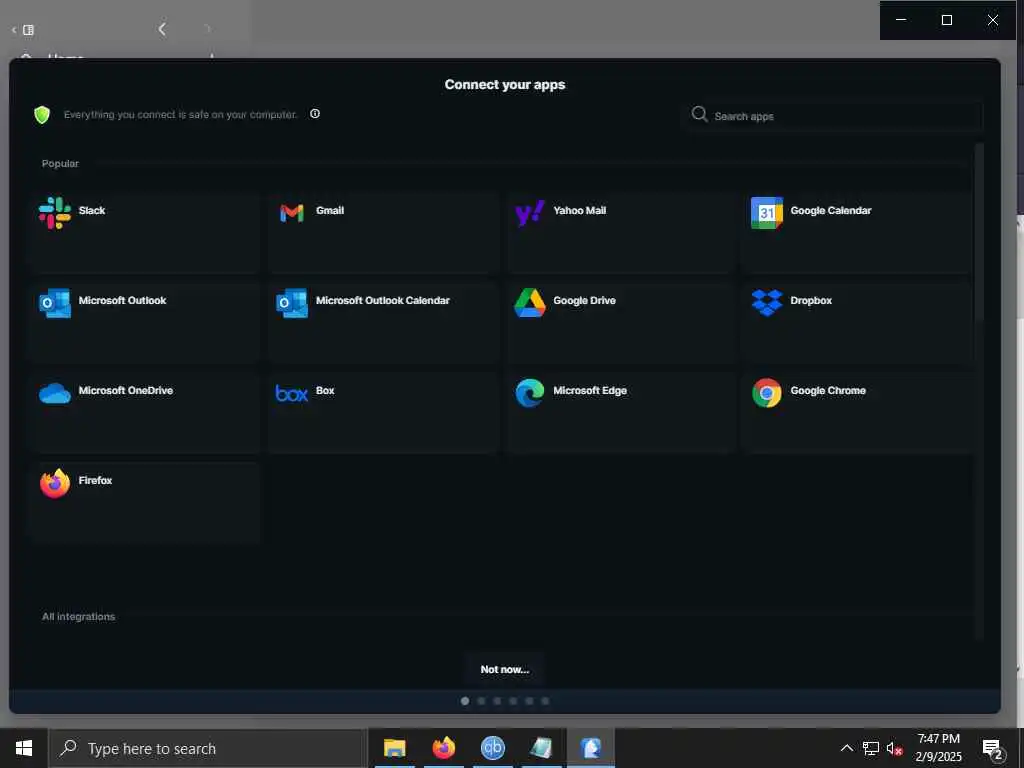Open Firefox from the Windows taskbar
The image size is (1024, 768).
coord(443,748)
